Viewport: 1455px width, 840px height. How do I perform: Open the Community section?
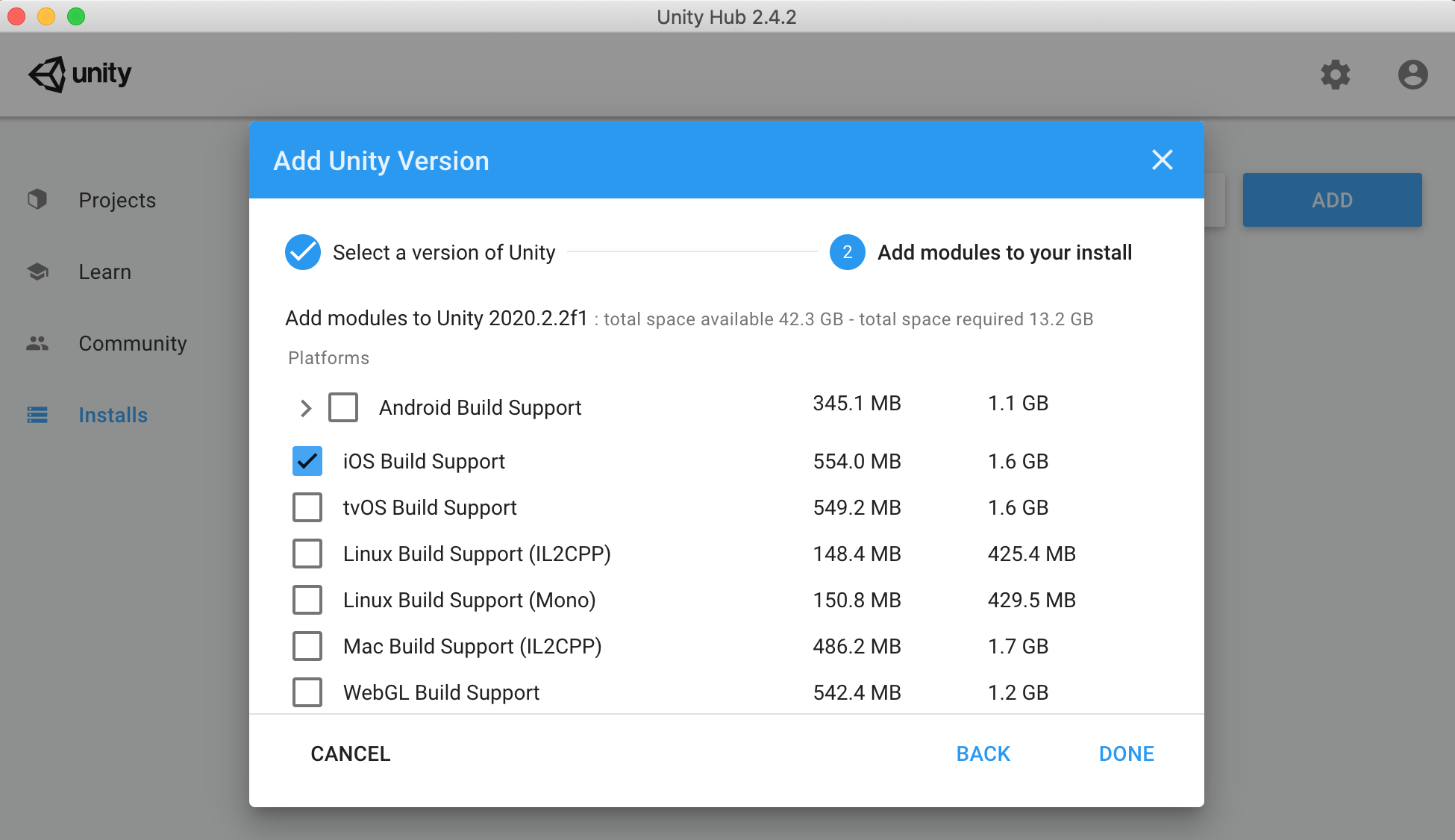pos(132,343)
